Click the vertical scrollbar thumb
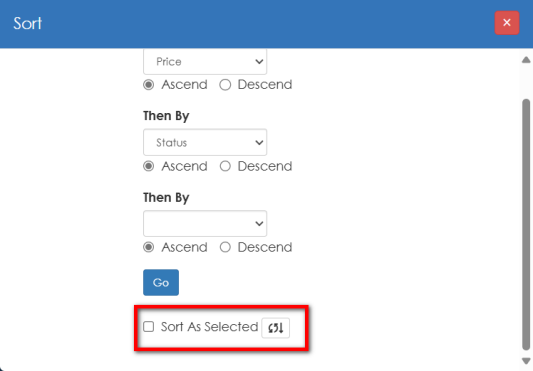Viewport: 533px width, 371px height. pos(526,224)
